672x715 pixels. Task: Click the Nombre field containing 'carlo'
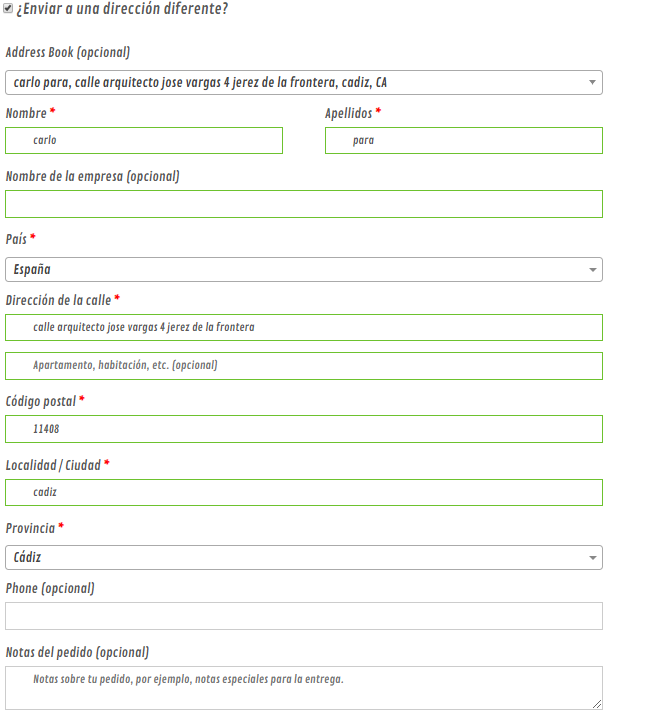[144, 140]
